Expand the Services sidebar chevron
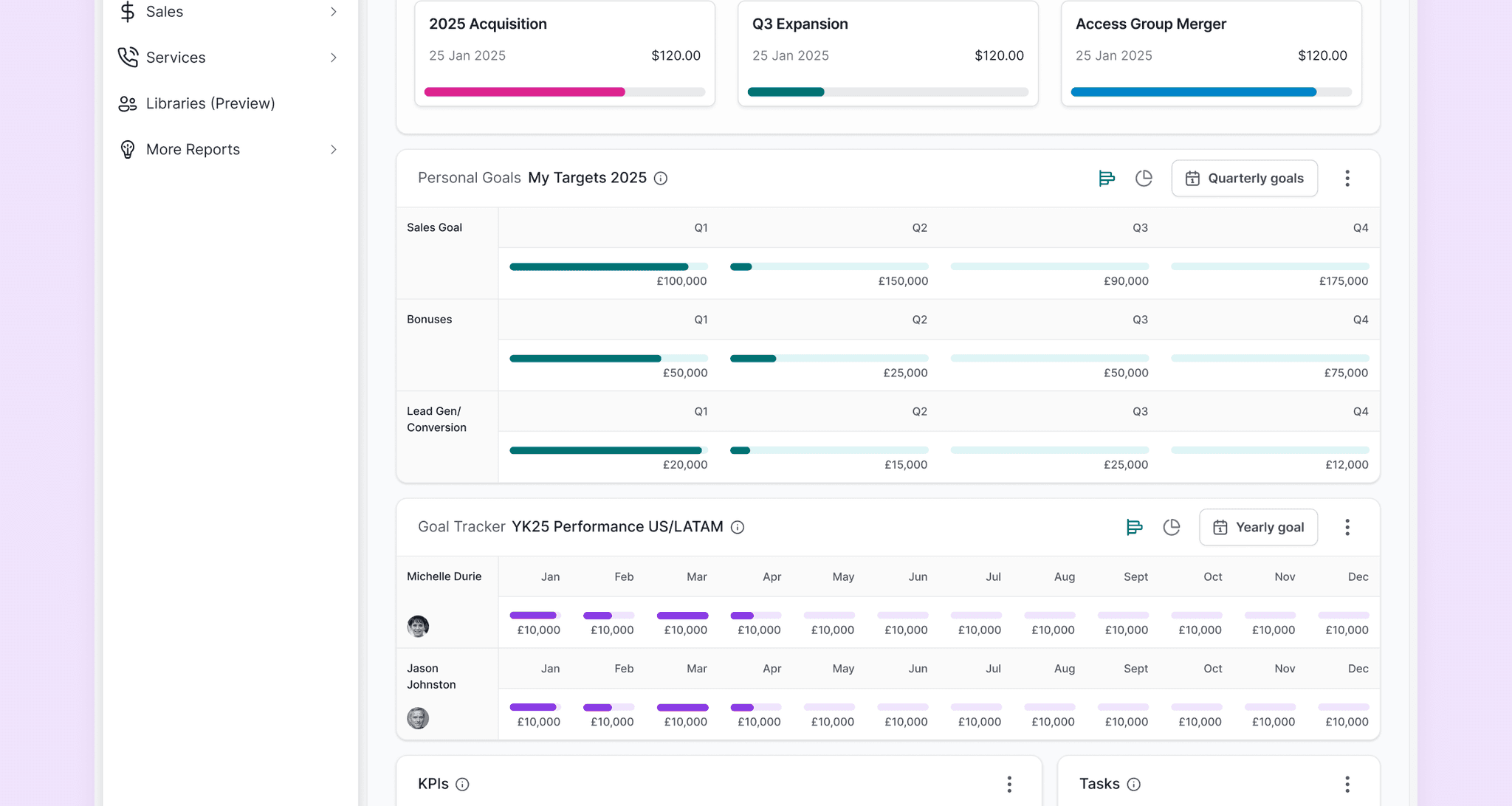Viewport: 1512px width, 806px height. (x=334, y=58)
